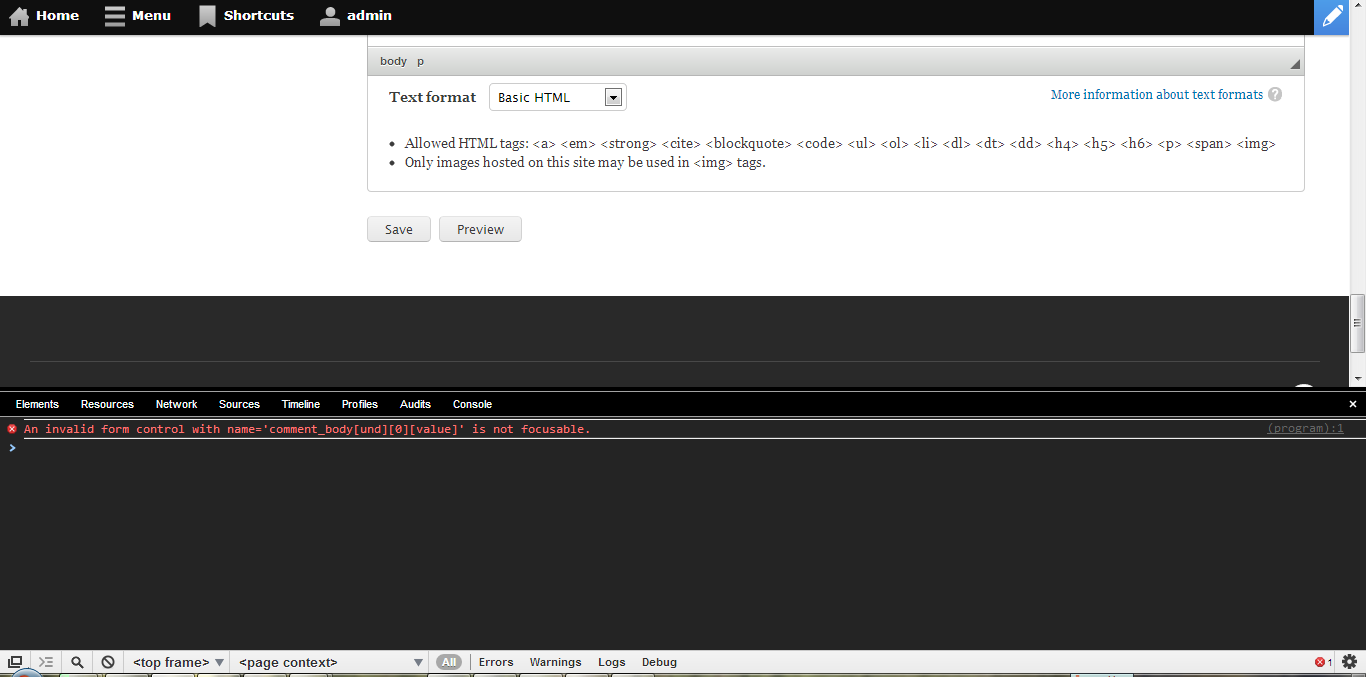Clear the console with the prohibited-circle icon

pyautogui.click(x=107, y=662)
